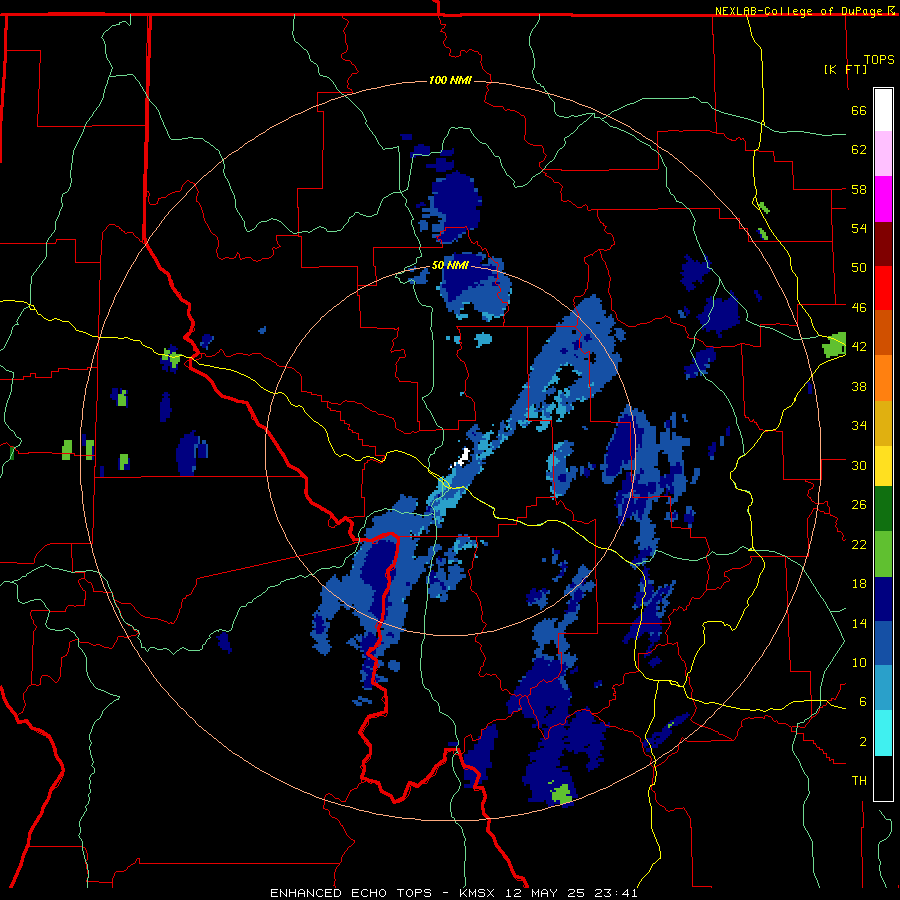
Task: Click the "TH" legend label
Action: click(x=859, y=780)
